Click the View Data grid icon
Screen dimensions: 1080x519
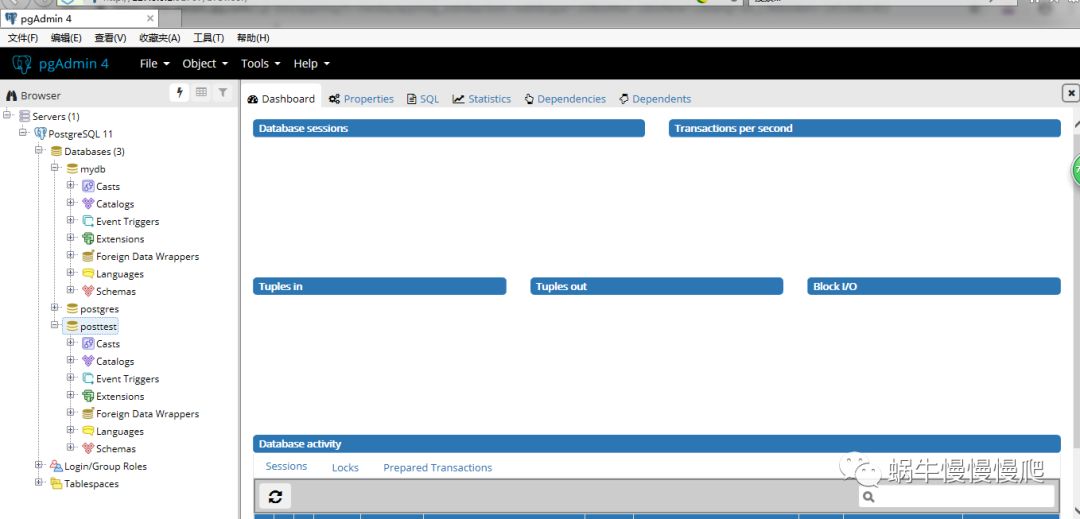point(201,92)
